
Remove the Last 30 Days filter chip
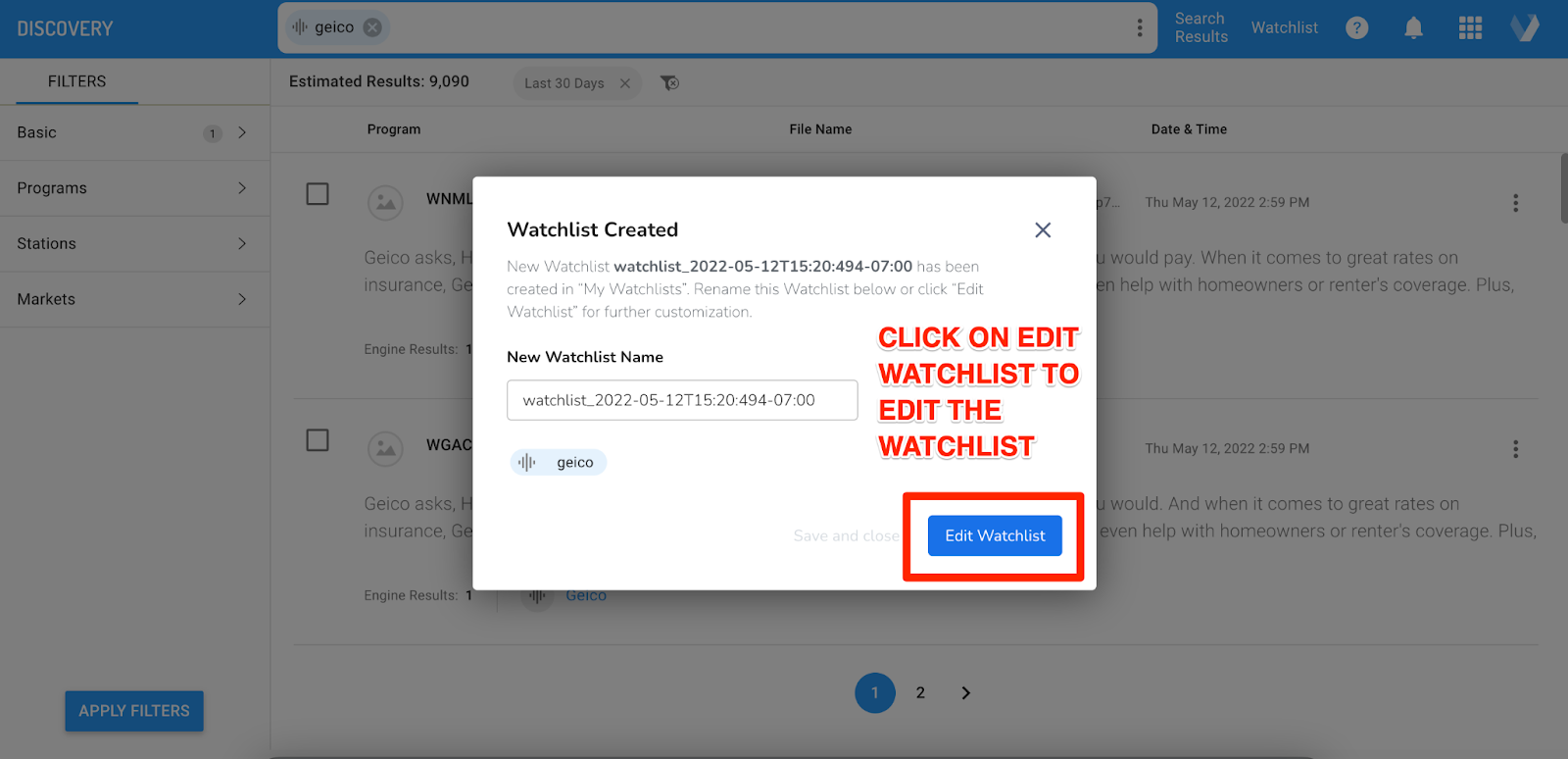click(x=625, y=83)
